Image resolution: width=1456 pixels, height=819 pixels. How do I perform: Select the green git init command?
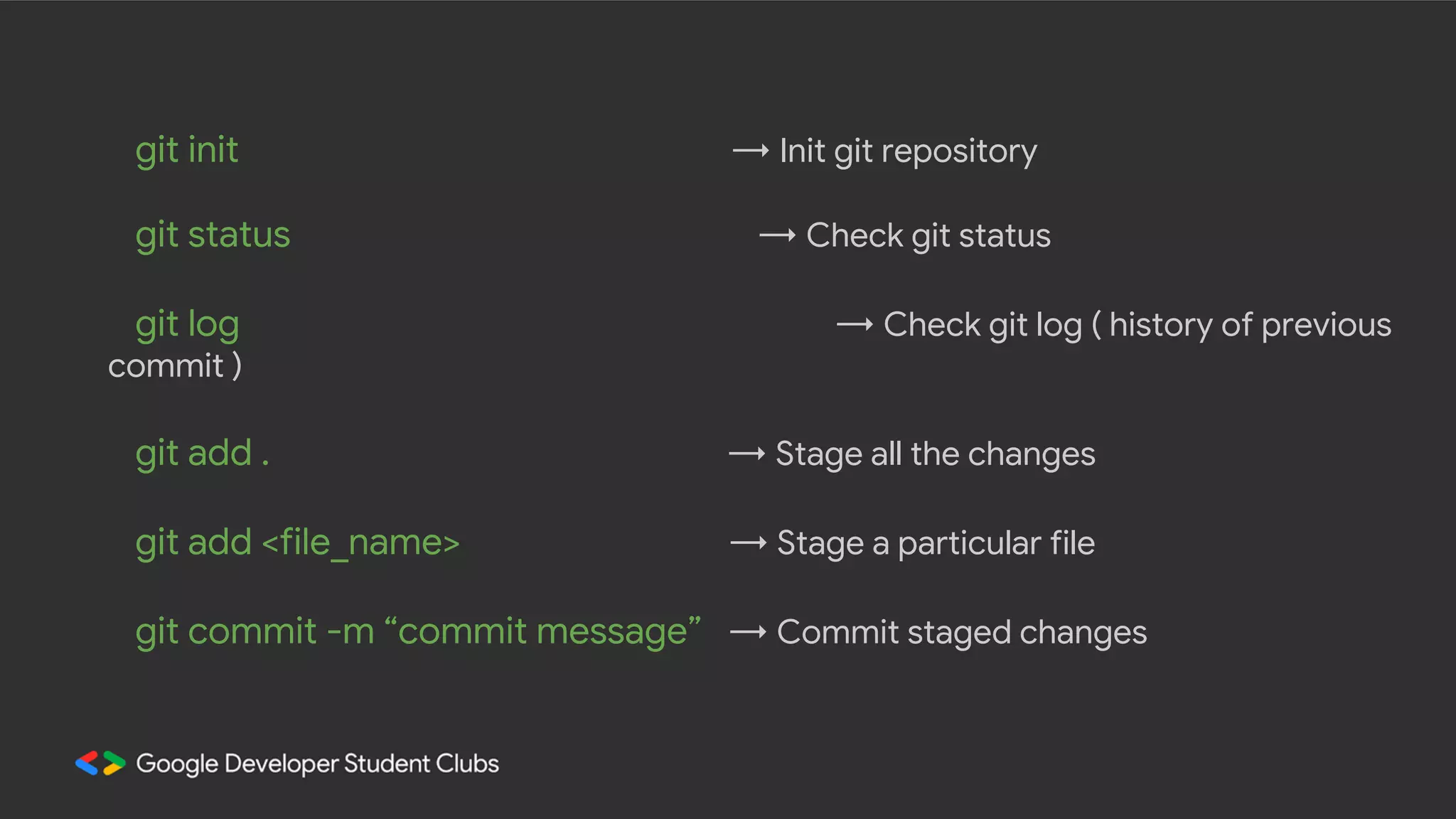187,150
